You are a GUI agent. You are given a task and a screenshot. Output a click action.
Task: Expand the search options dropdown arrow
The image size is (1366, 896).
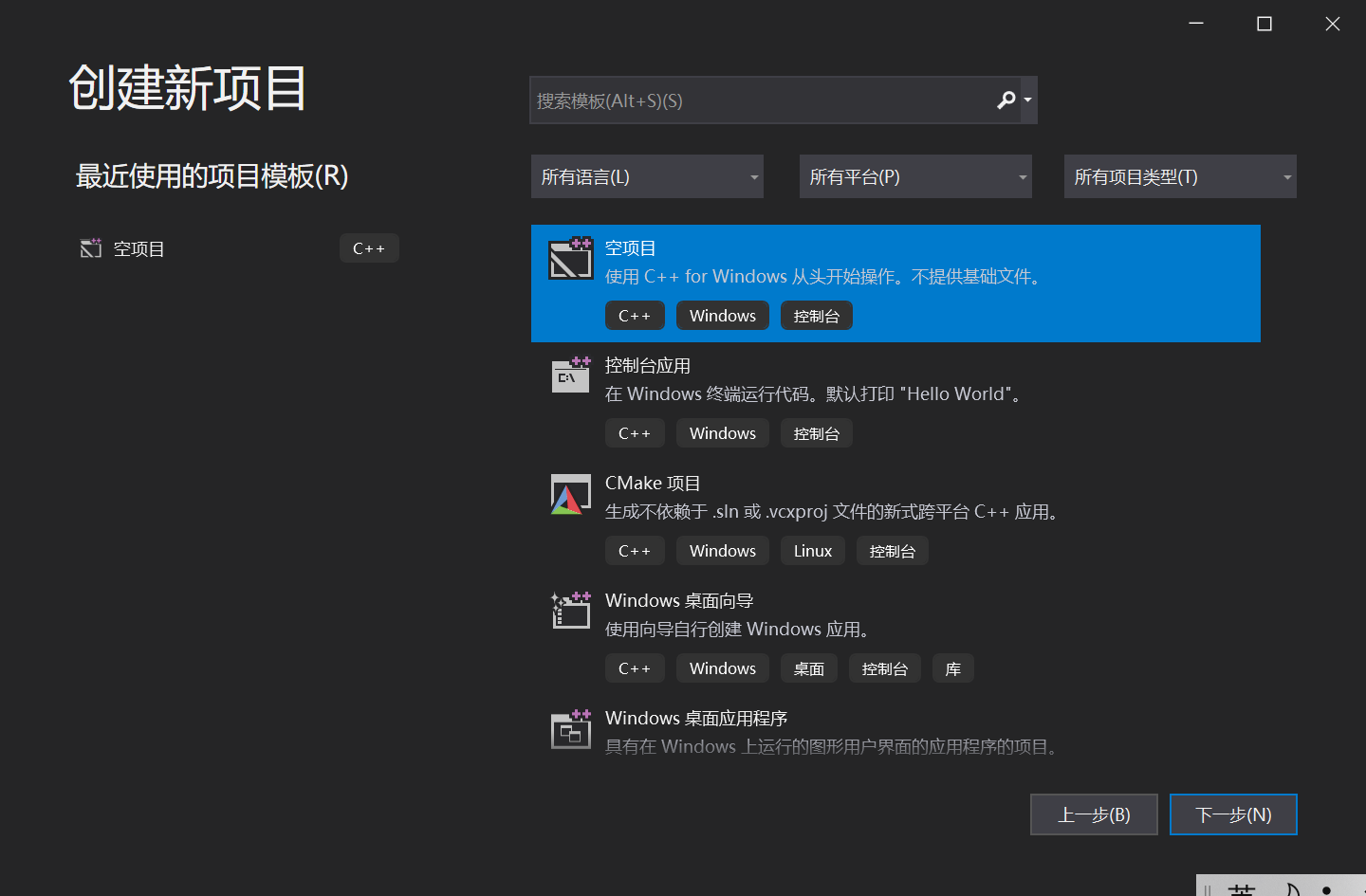[x=1027, y=100]
